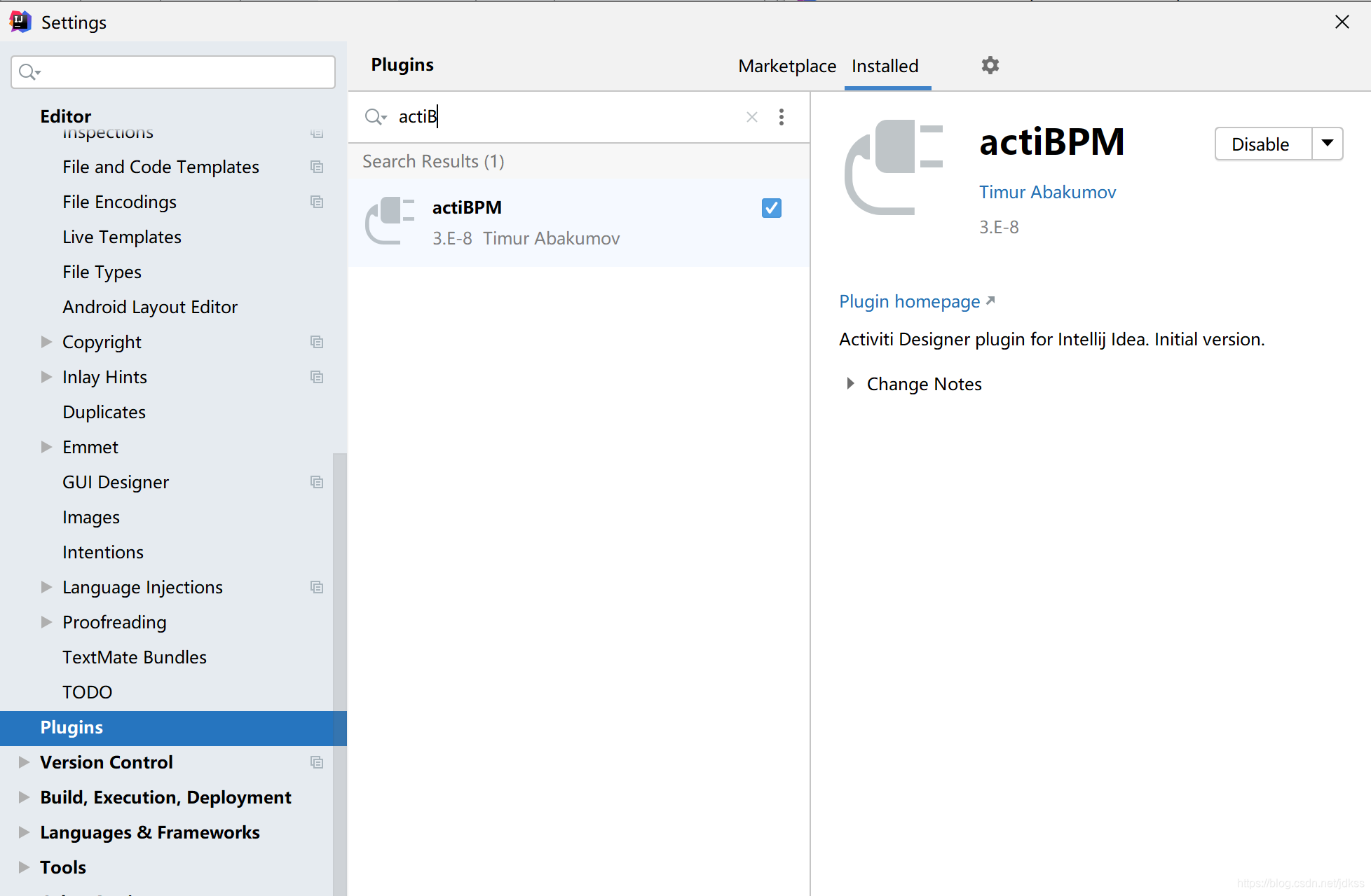Screen dimensions: 1371x896
Task: Open TODO settings
Action: point(87,692)
